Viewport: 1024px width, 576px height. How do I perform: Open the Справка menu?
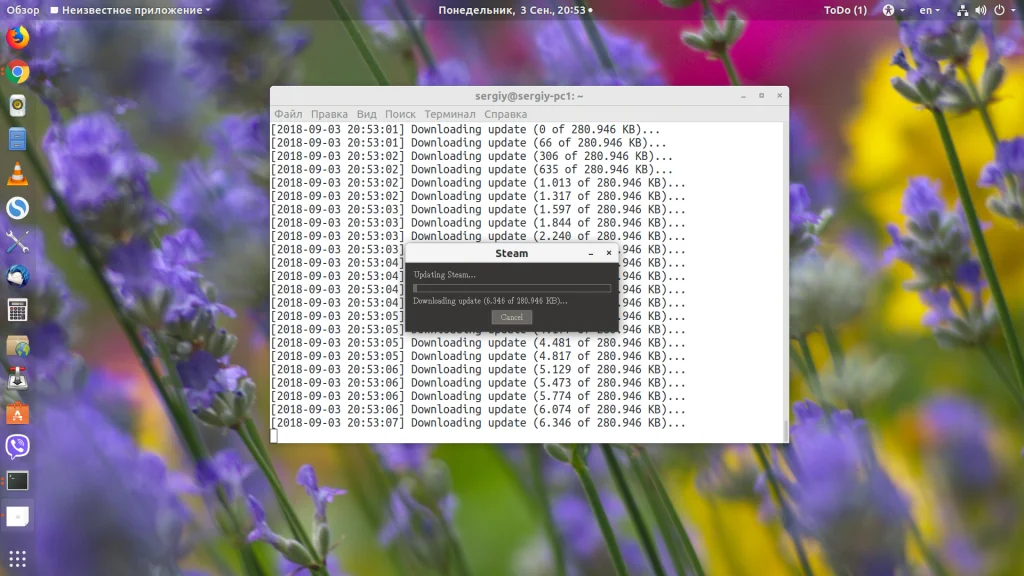(505, 114)
